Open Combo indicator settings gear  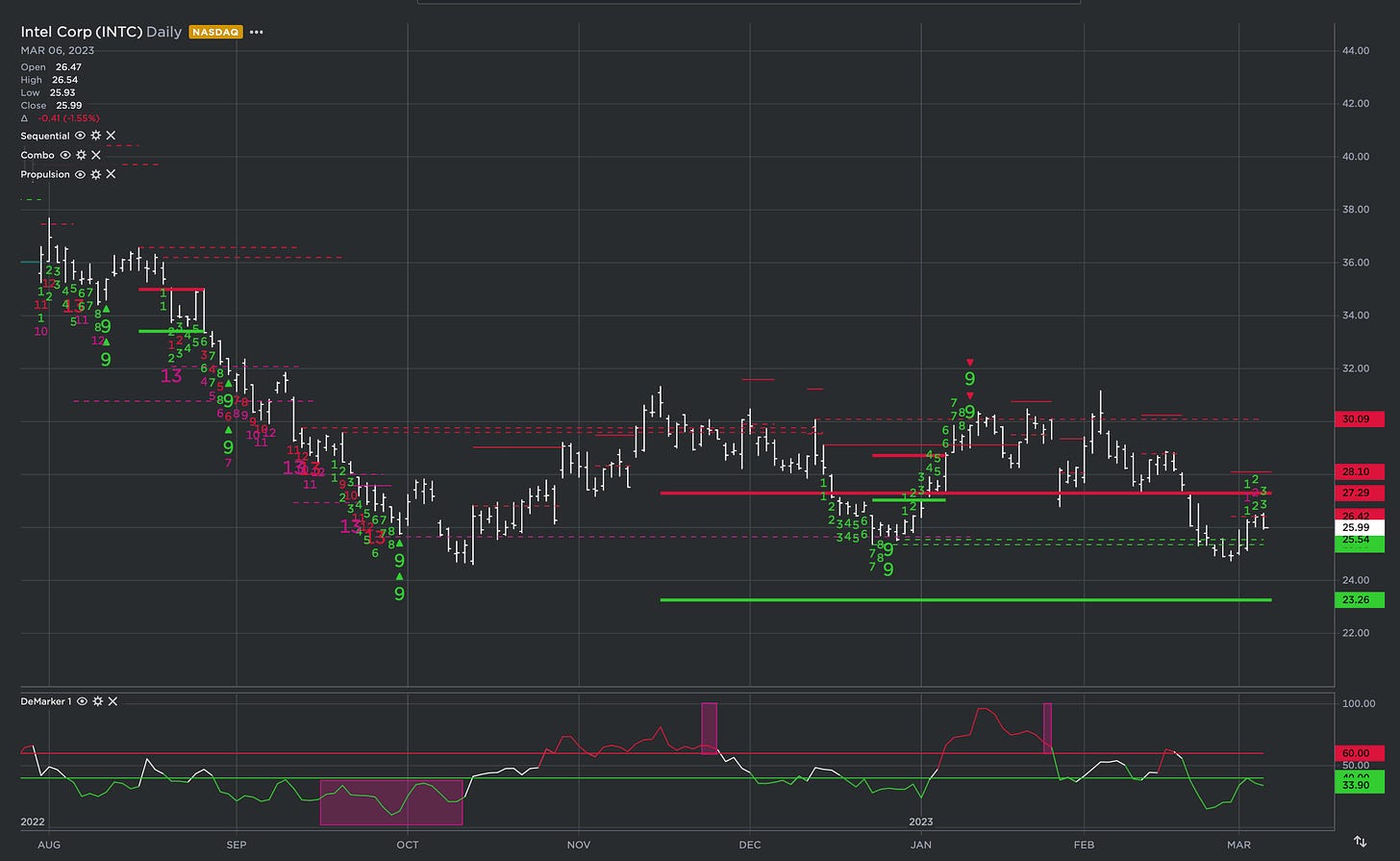point(81,155)
